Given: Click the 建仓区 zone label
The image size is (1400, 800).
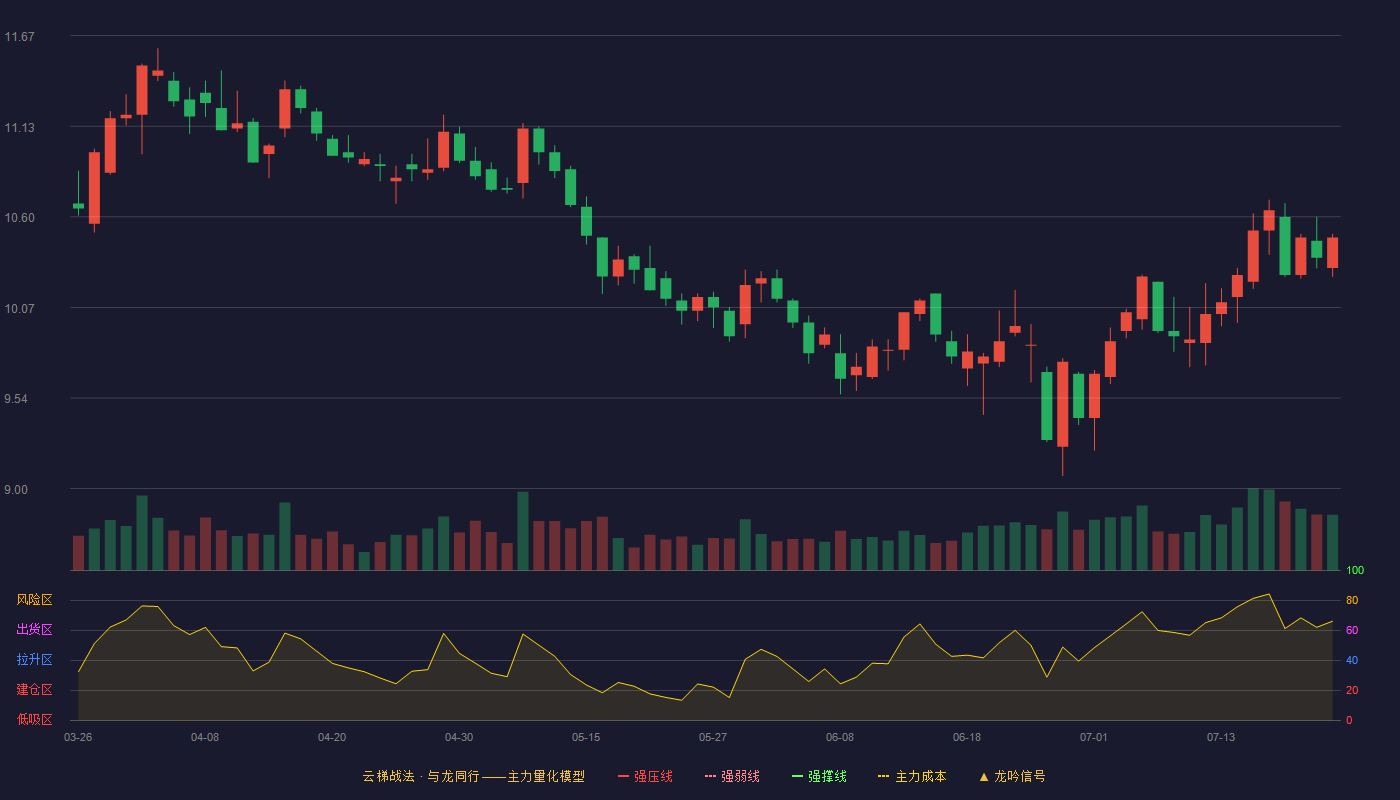Looking at the screenshot, I should pos(34,690).
